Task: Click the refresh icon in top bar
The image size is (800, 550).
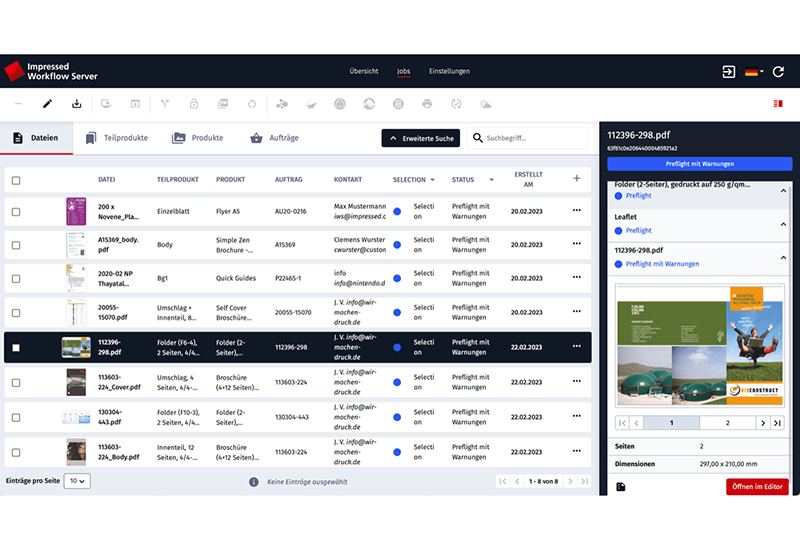Action: coord(779,72)
